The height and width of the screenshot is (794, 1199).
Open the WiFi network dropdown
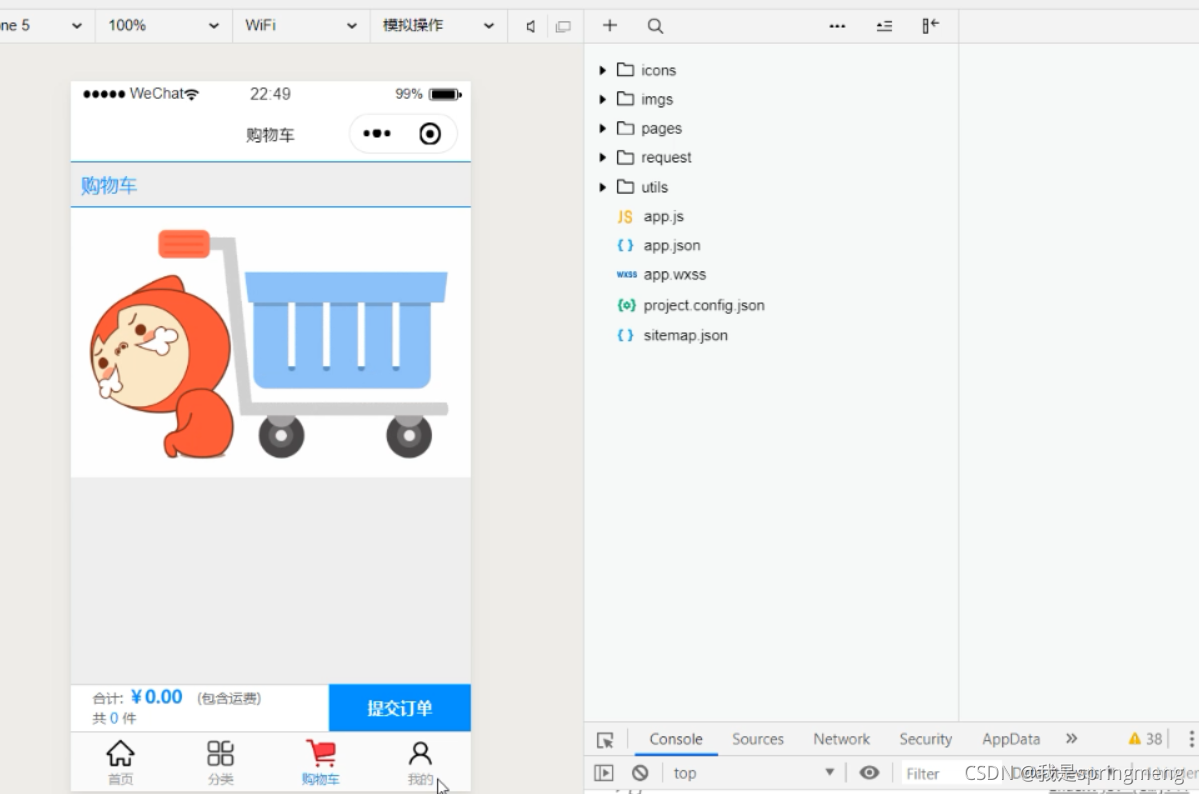pyautogui.click(x=301, y=25)
